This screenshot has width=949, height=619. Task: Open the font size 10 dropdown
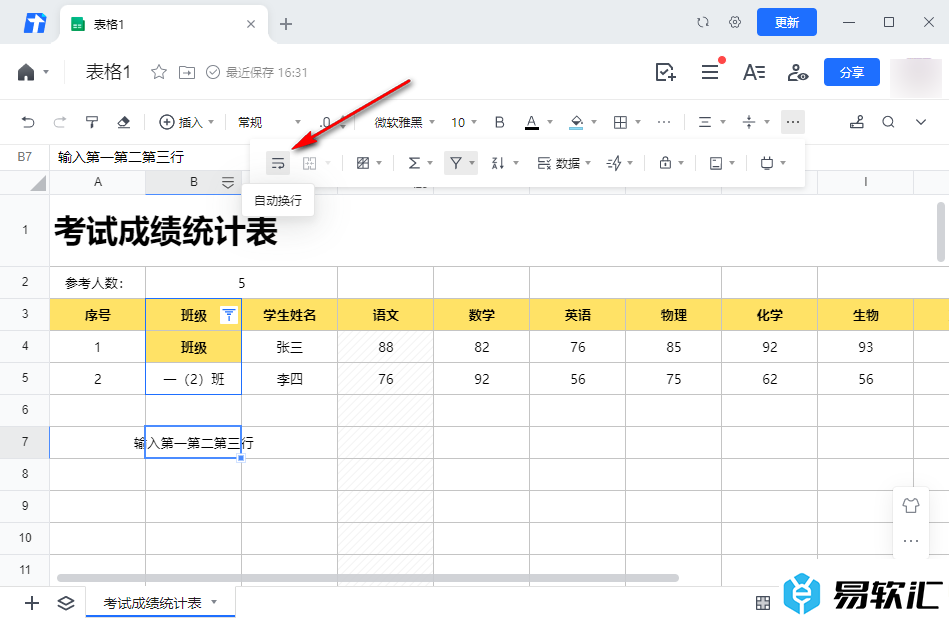(x=464, y=122)
